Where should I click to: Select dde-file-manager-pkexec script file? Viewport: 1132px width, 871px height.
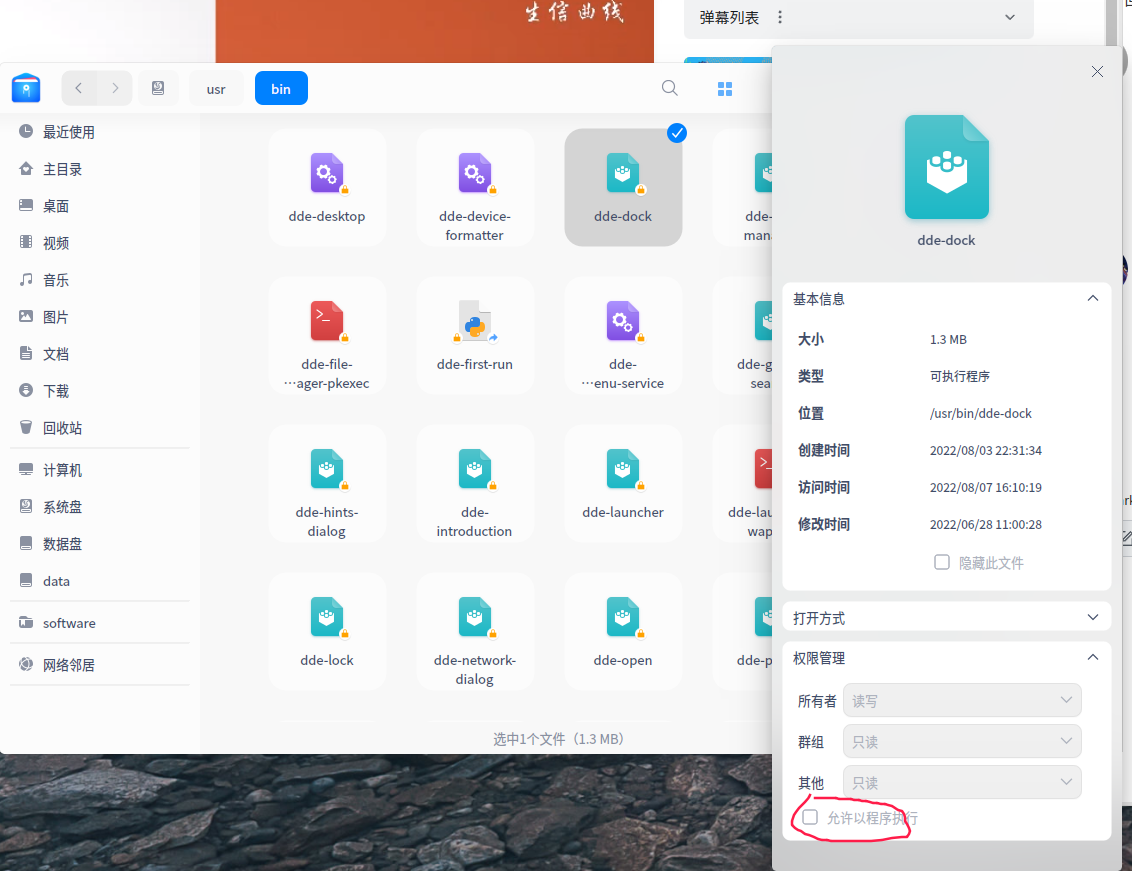[327, 336]
